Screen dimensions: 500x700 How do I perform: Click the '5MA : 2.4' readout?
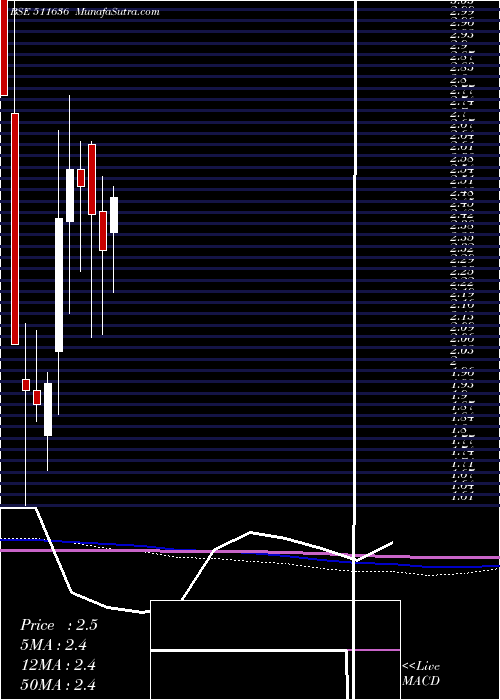coord(54,645)
